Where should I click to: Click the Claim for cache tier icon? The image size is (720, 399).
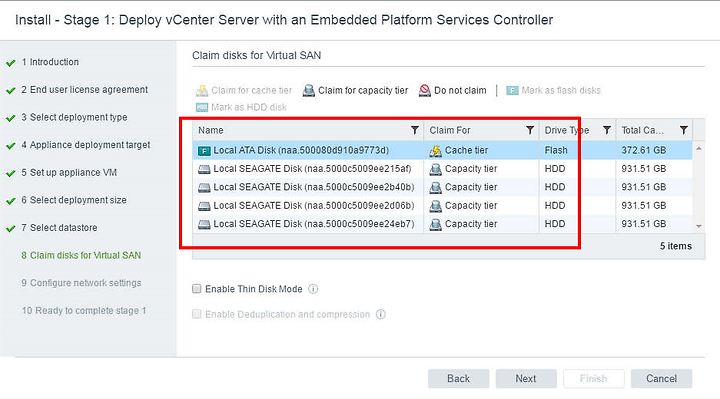pos(202,90)
